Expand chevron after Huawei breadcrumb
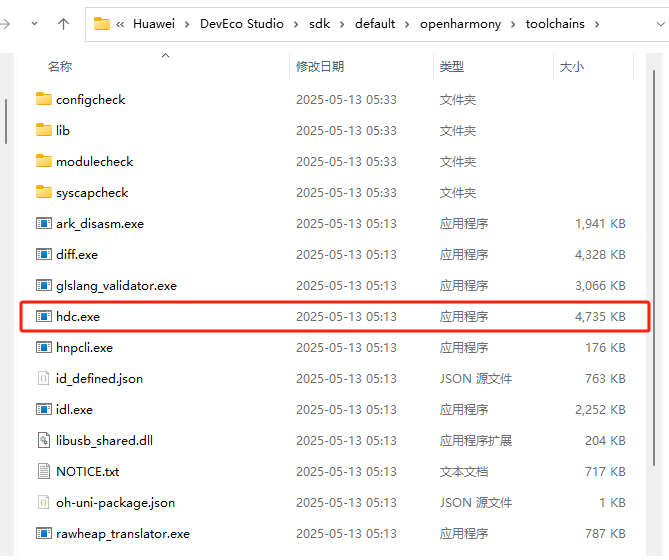669x560 pixels. (187, 24)
